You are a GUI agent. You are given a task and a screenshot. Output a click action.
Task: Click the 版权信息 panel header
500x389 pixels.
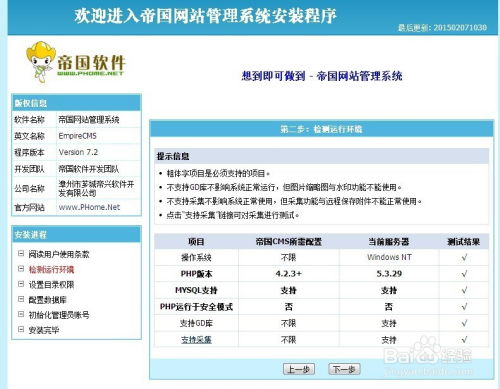click(76, 103)
